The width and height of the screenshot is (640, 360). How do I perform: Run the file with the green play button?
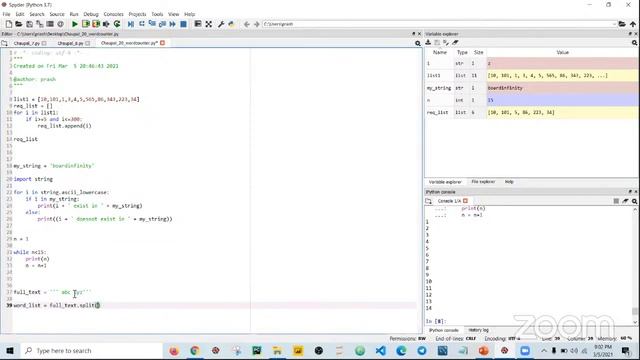click(75, 24)
